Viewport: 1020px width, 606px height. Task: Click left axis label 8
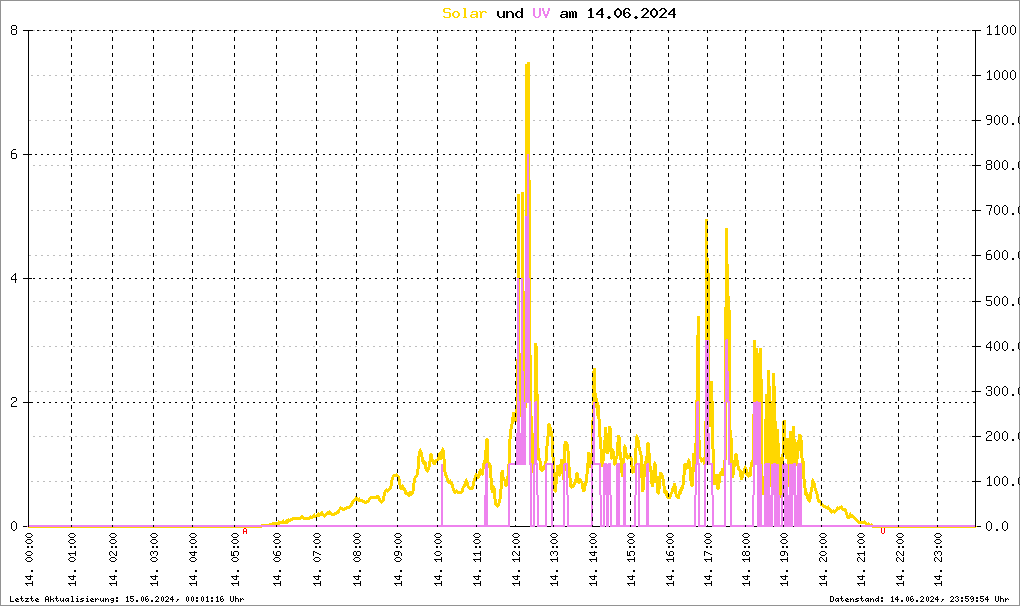click(x=14, y=30)
